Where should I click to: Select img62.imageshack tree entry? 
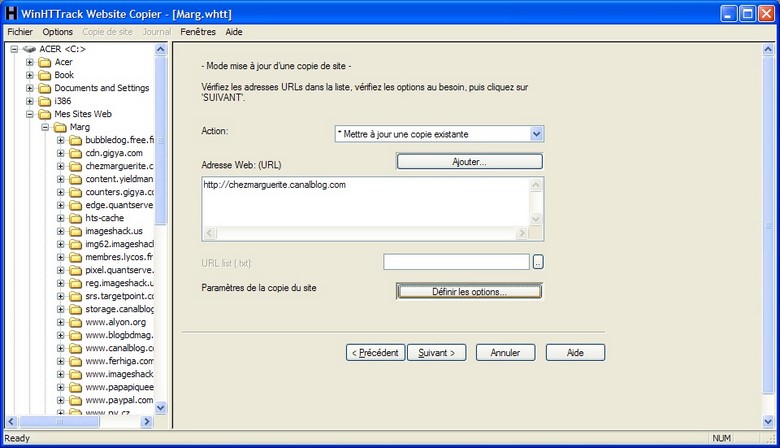[119, 244]
